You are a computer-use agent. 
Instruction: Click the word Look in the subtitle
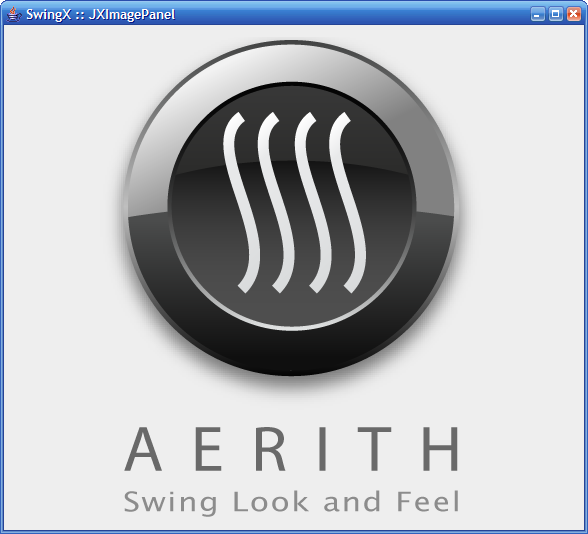coord(271,501)
